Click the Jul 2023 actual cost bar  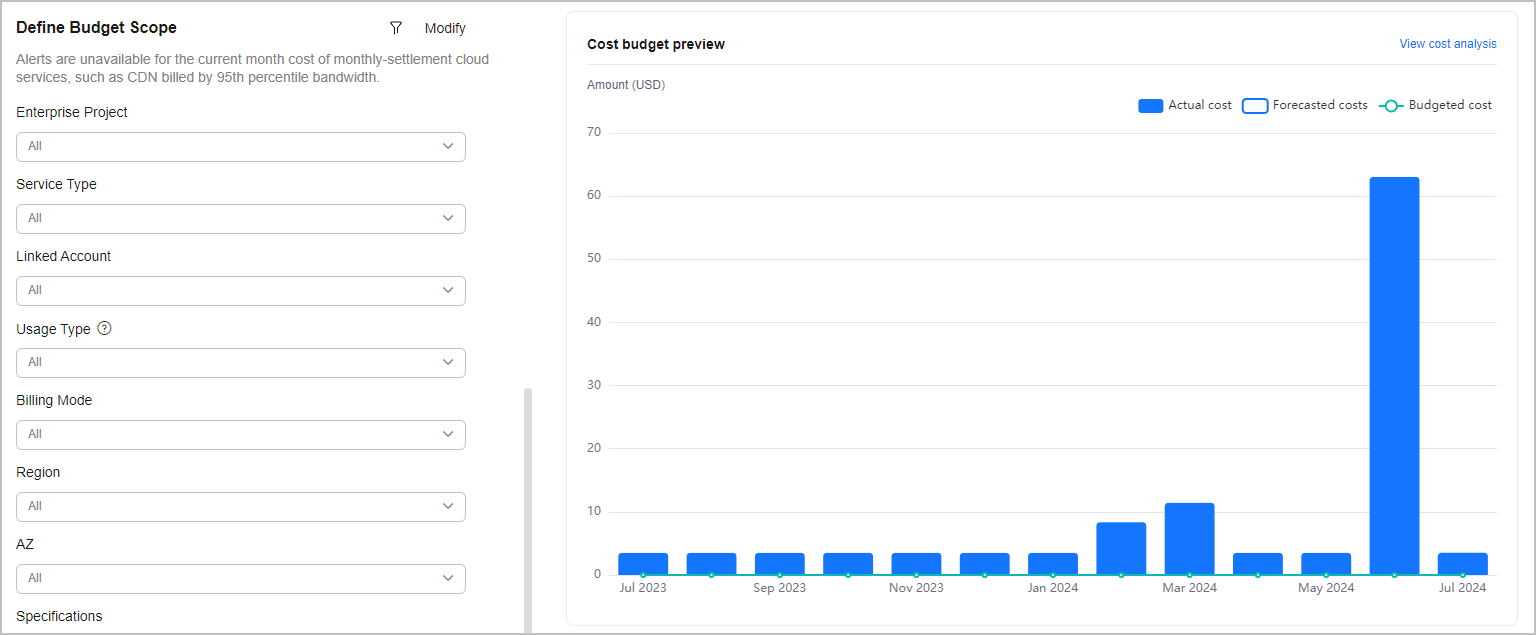643,564
